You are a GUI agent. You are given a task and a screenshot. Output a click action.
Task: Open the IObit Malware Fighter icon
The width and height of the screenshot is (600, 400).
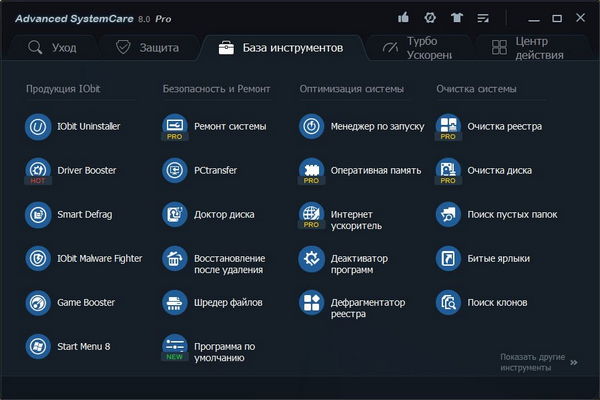tap(38, 258)
